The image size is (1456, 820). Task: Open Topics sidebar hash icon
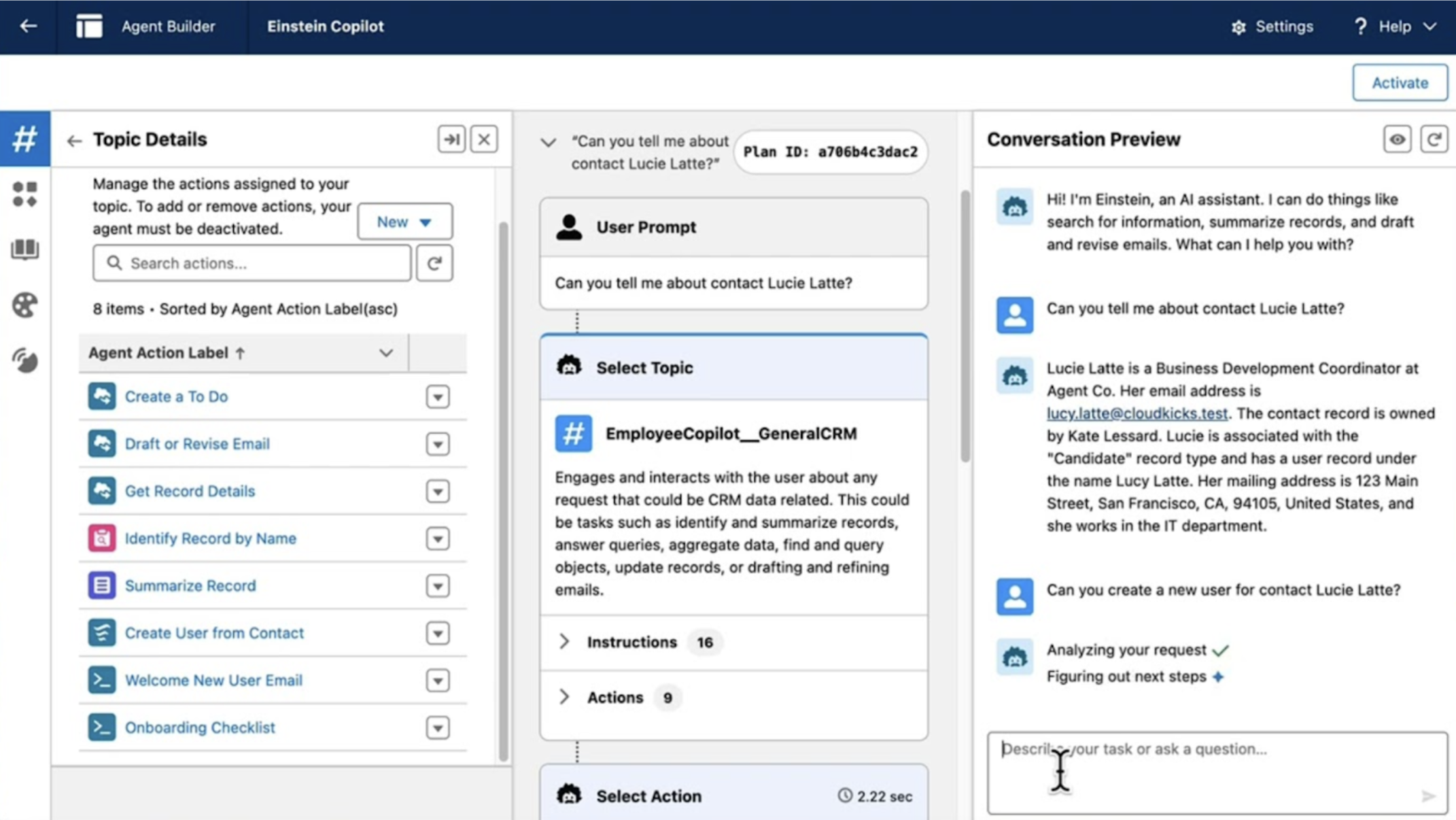[x=24, y=139]
